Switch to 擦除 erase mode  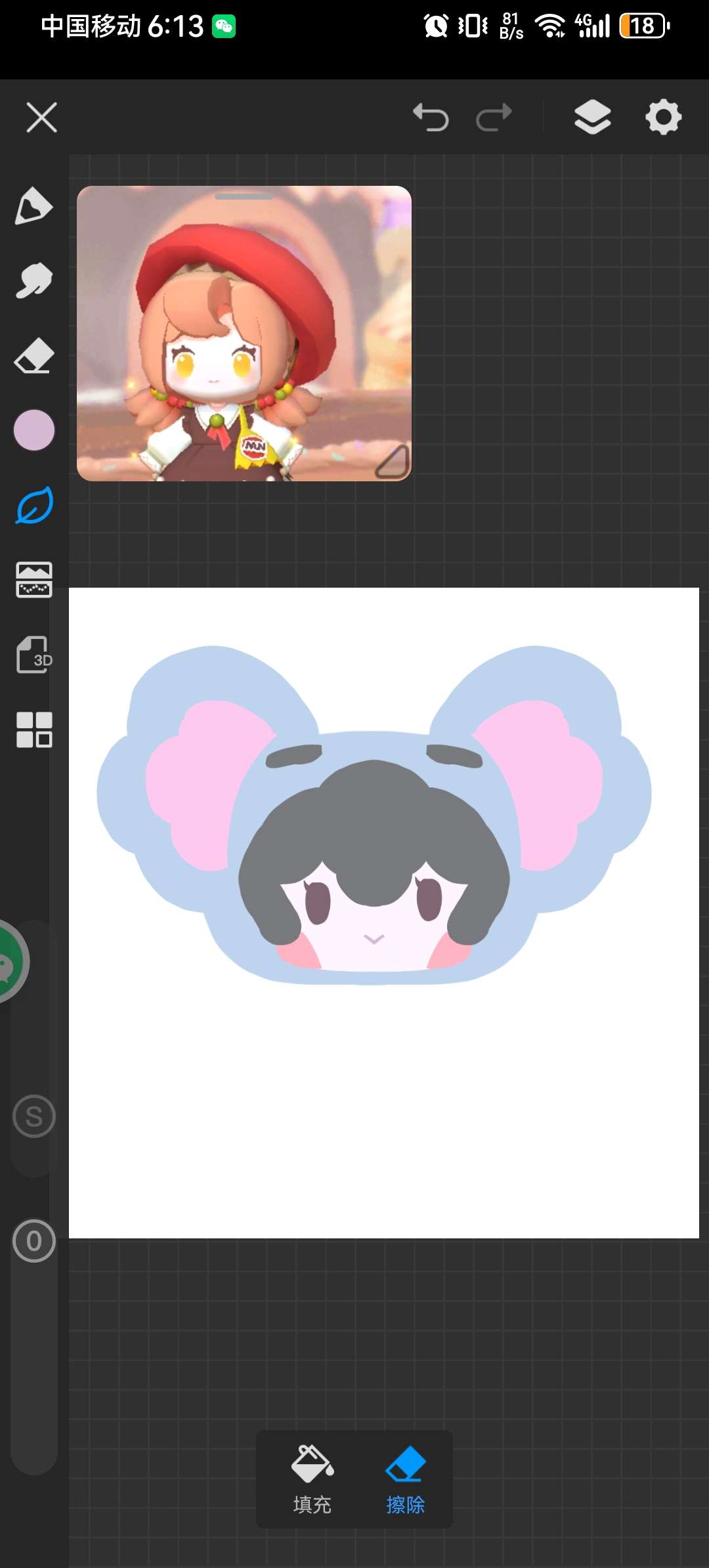[x=405, y=1479]
